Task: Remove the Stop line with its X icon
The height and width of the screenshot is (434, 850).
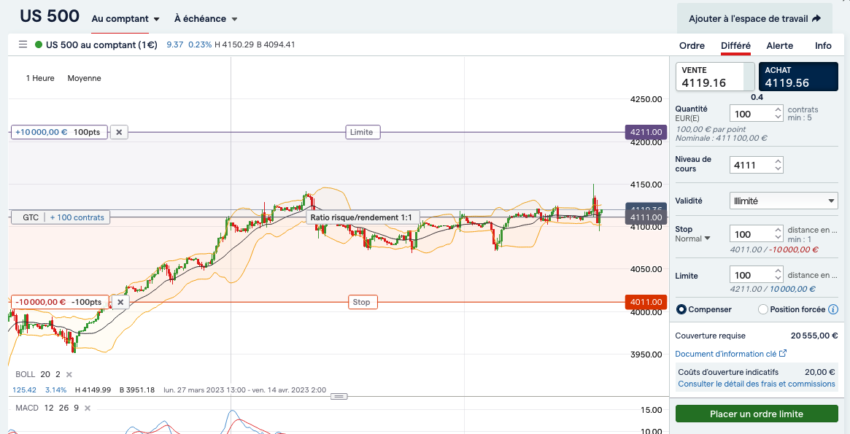Action: coord(120,301)
